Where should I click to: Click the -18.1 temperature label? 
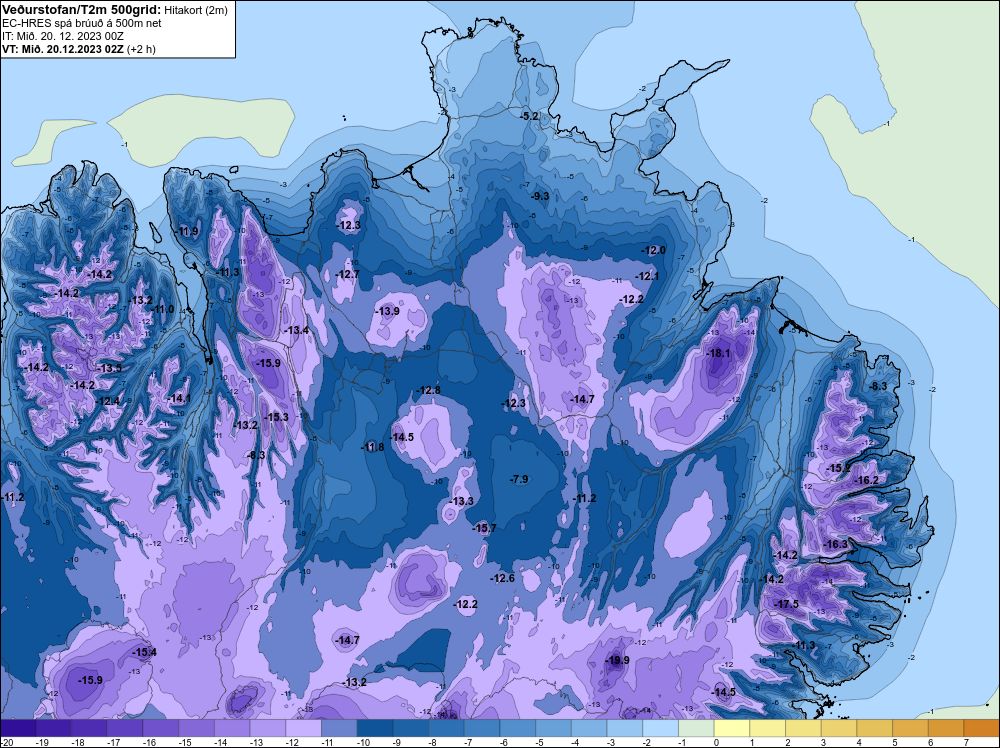(719, 353)
